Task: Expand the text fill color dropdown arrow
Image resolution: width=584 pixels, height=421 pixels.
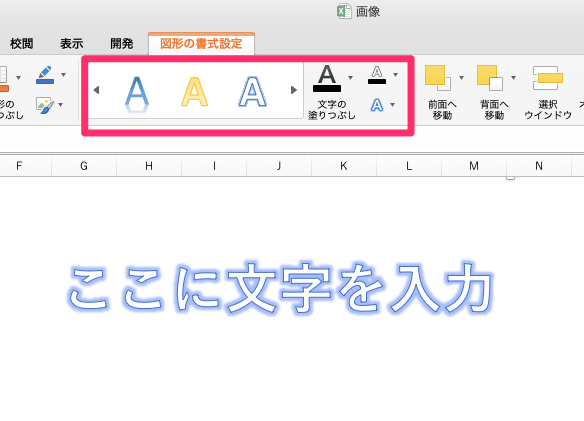Action: (x=350, y=77)
